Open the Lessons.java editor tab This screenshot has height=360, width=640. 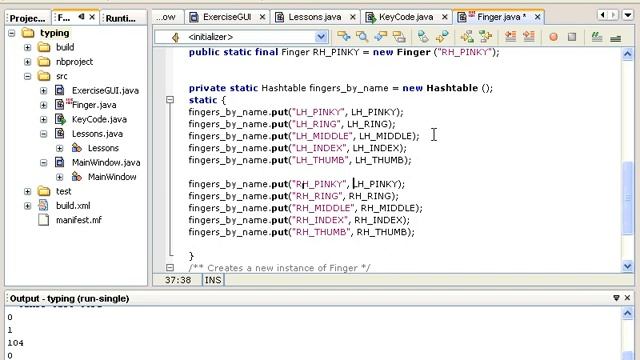click(x=315, y=17)
